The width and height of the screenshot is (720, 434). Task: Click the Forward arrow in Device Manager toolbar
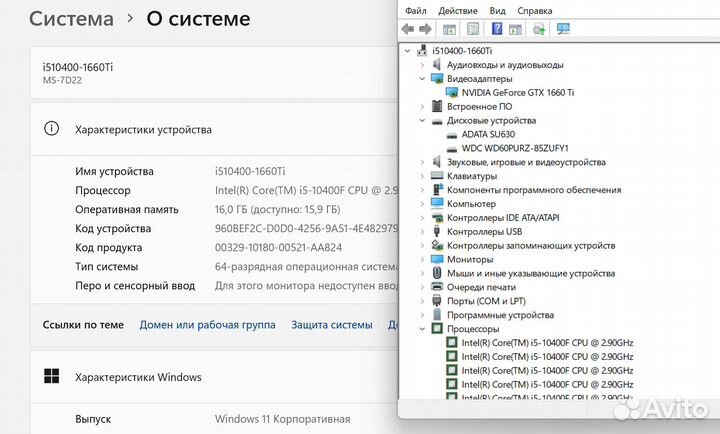[425, 29]
